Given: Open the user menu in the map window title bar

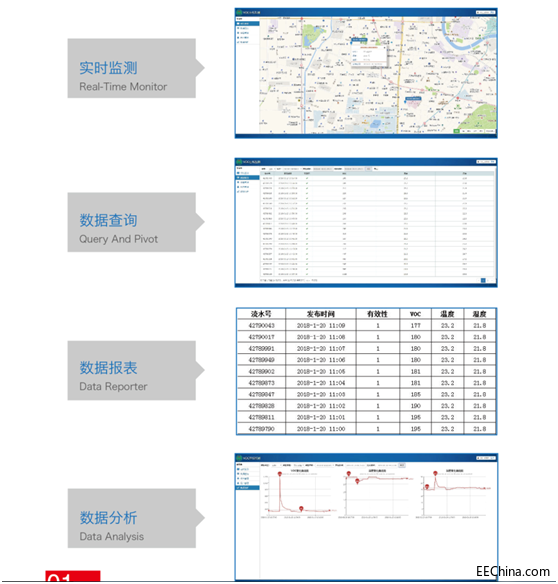Looking at the screenshot, I should click(485, 12).
